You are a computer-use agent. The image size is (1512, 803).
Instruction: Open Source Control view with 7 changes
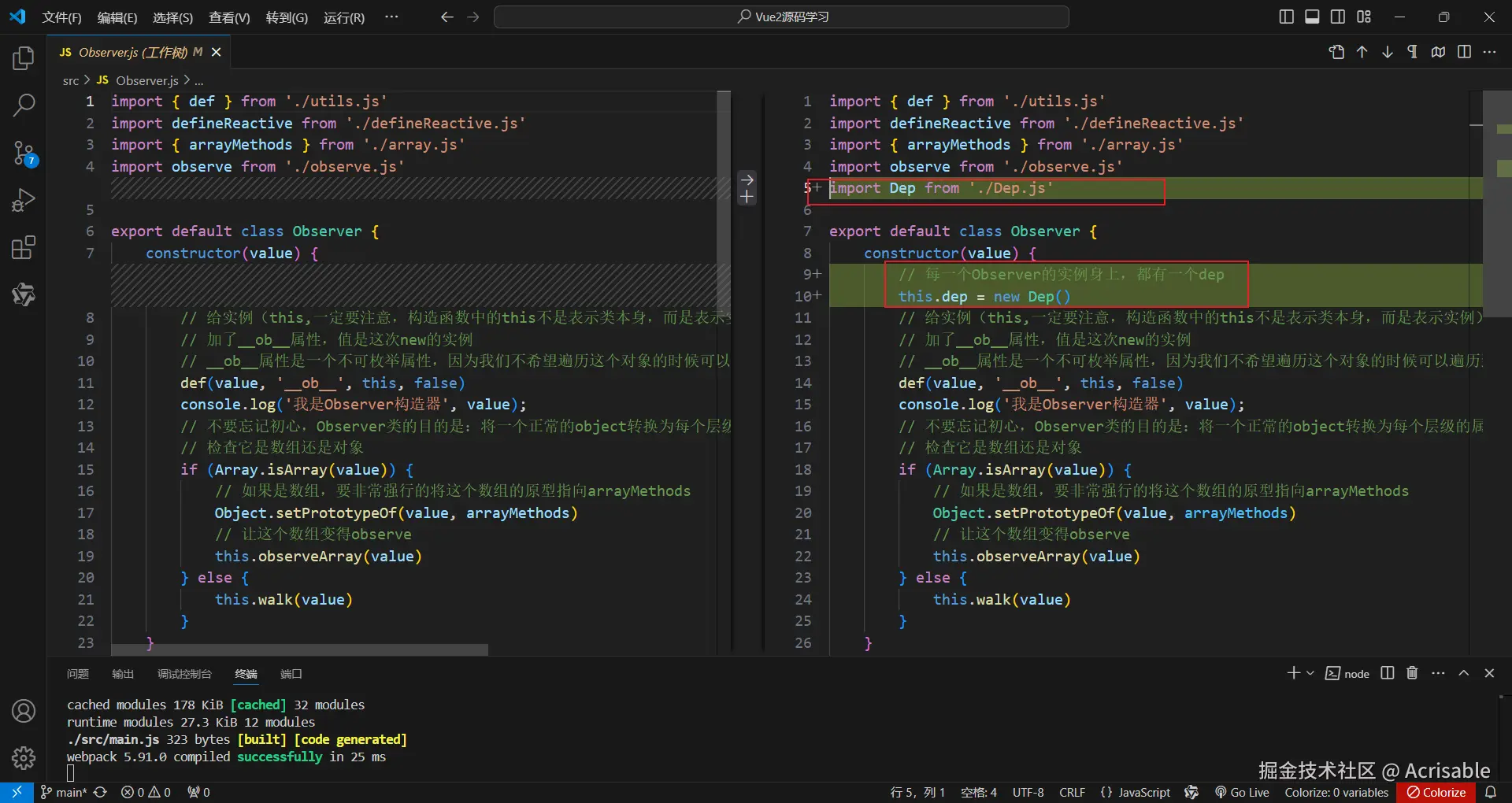tap(24, 153)
